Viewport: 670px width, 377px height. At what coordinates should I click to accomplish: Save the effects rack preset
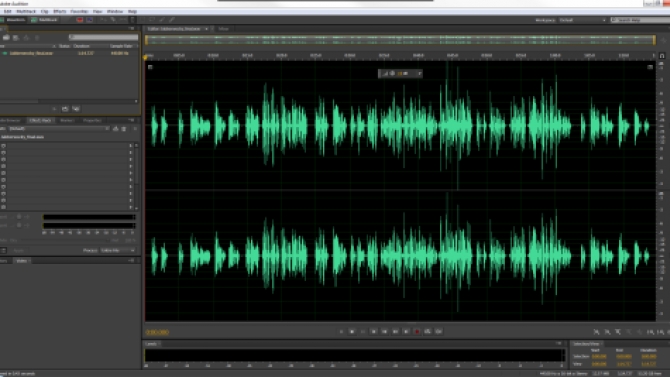(115, 129)
